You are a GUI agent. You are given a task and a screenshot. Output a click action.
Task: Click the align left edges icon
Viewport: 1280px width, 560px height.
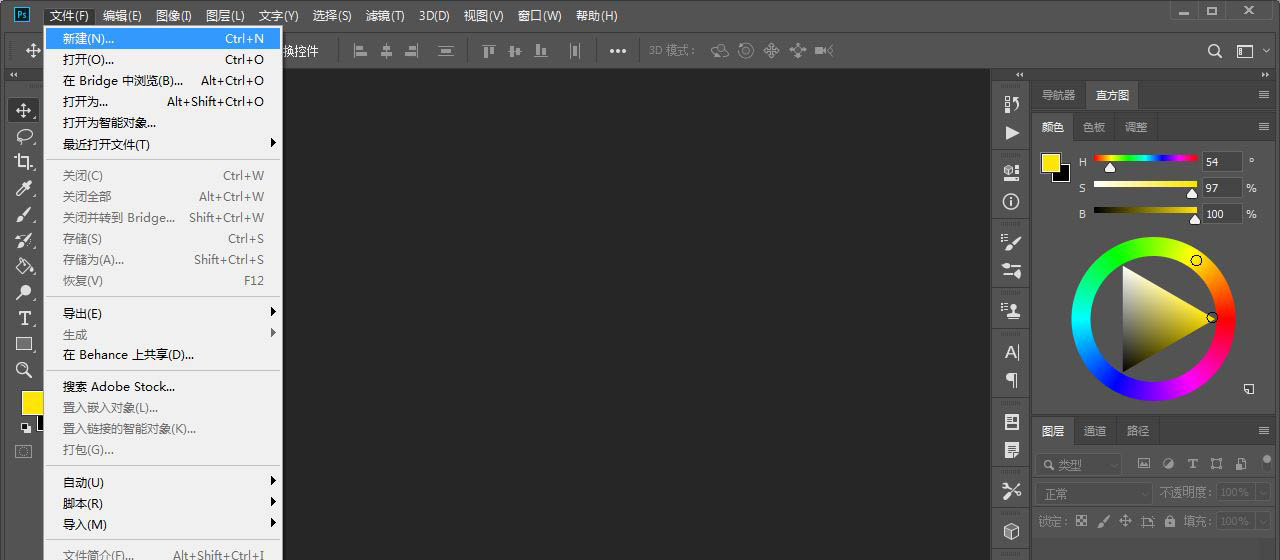361,51
